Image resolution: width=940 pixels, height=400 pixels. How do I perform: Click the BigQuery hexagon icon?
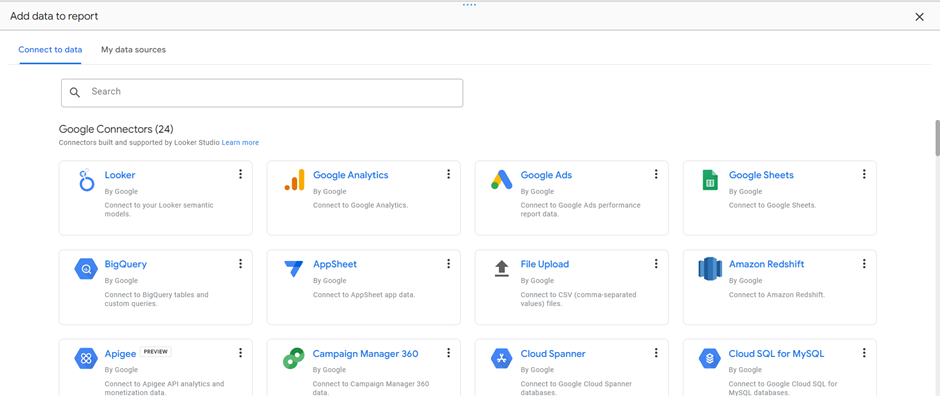pos(86,270)
